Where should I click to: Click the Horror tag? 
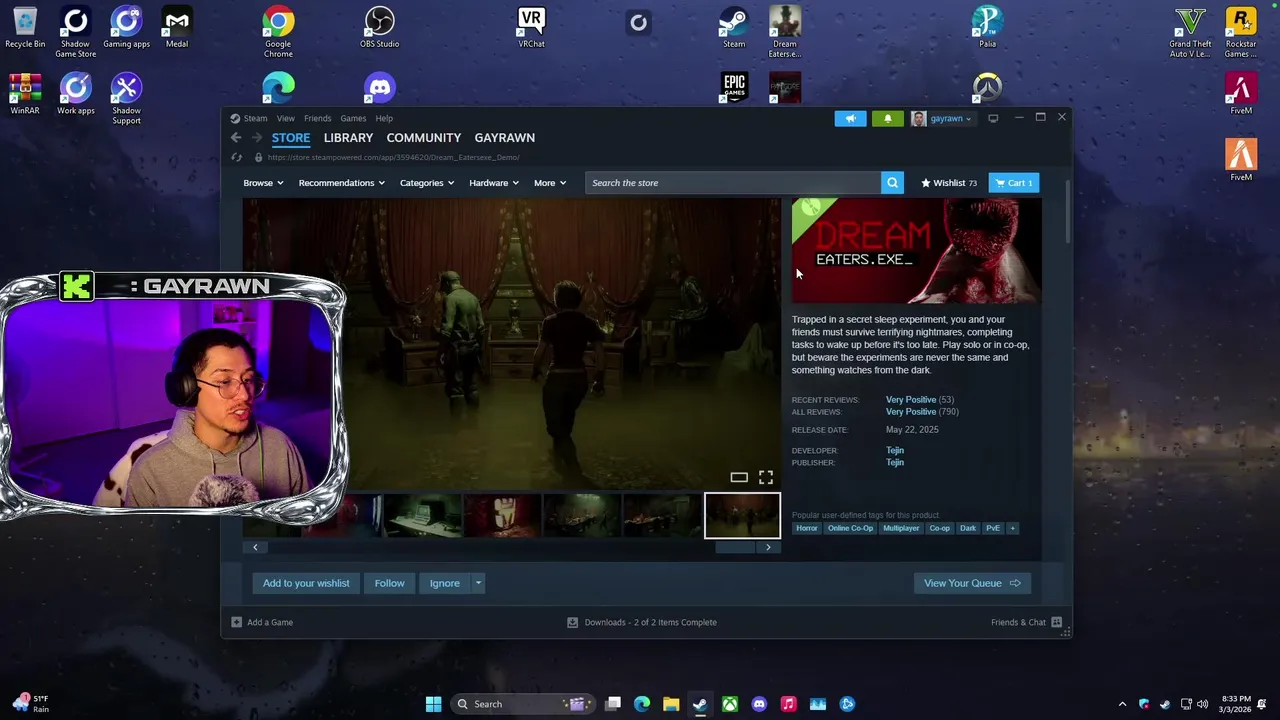pyautogui.click(x=807, y=528)
